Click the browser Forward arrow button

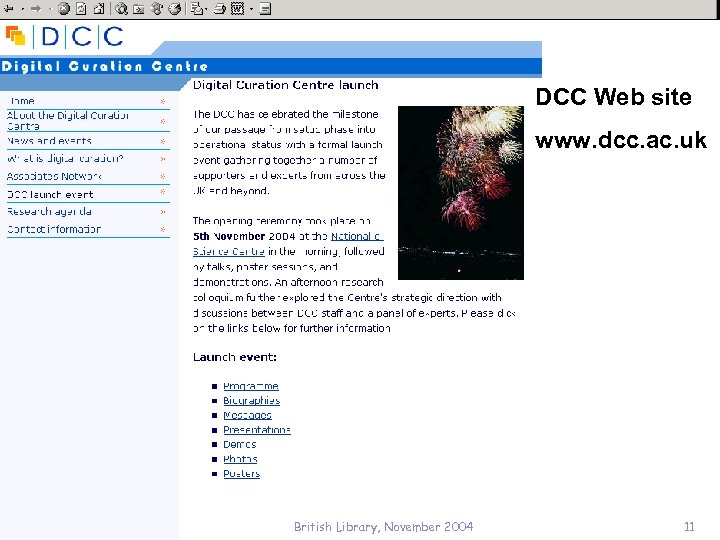(36, 8)
